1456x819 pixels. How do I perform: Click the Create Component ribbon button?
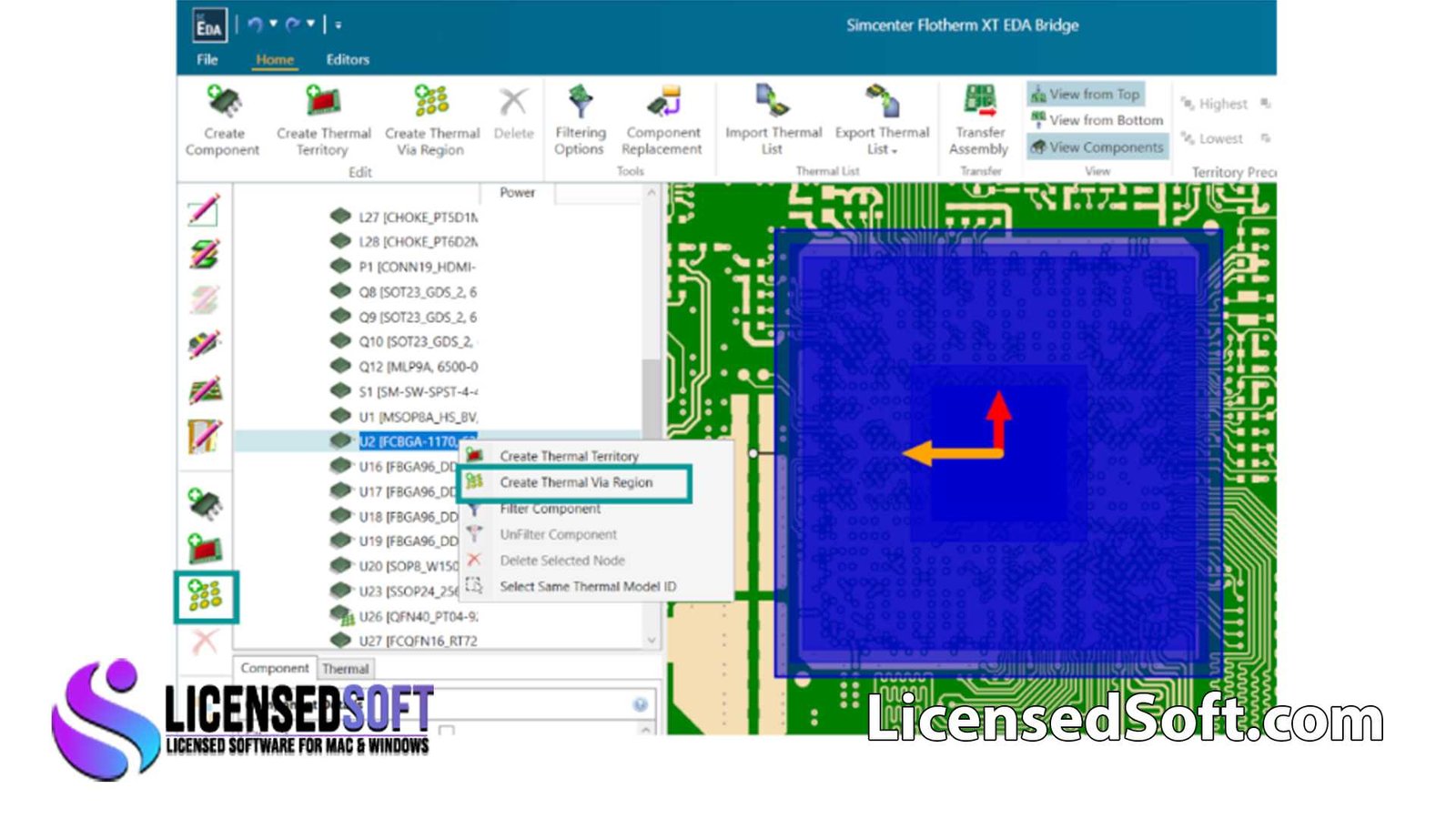(223, 121)
